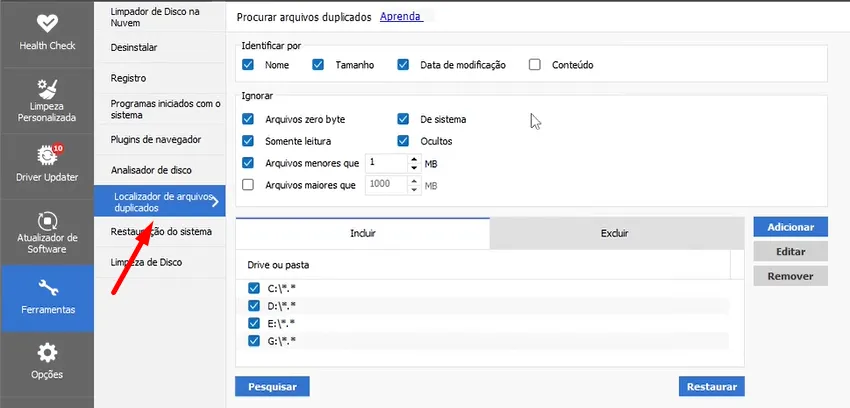Image resolution: width=850 pixels, height=408 pixels.
Task: Open the Opções gear icon
Action: (x=47, y=353)
